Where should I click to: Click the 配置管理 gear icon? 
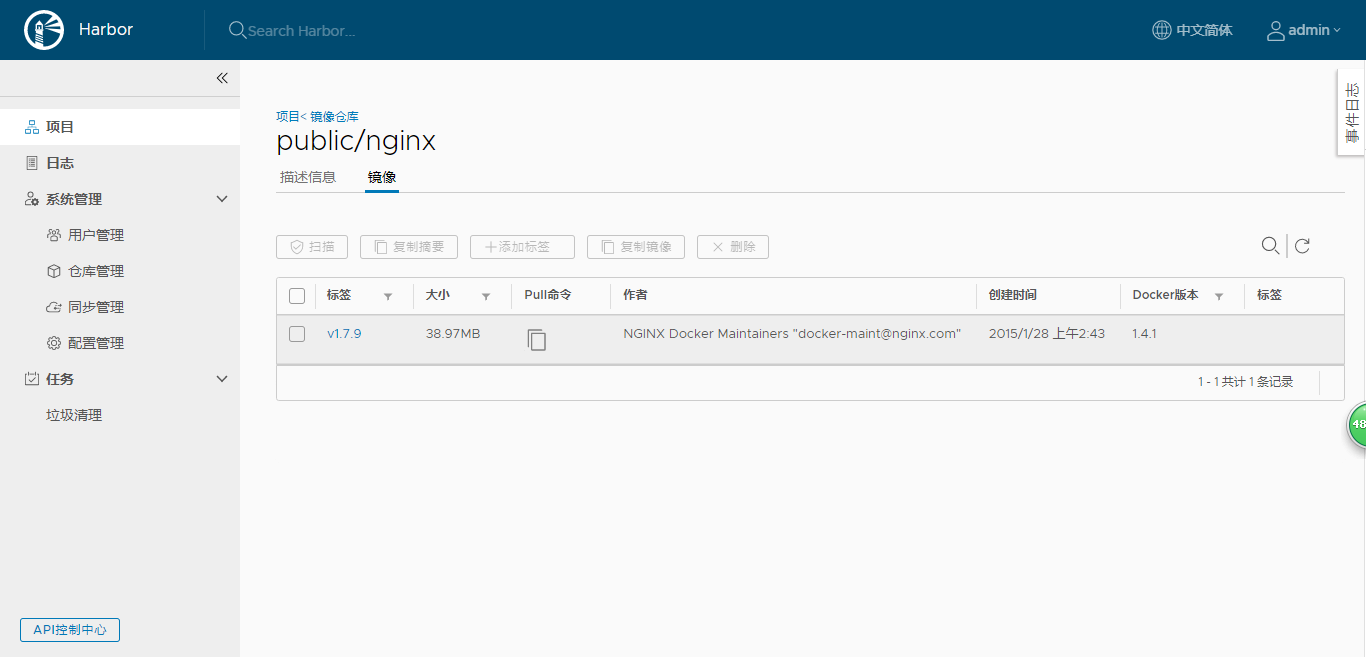54,343
